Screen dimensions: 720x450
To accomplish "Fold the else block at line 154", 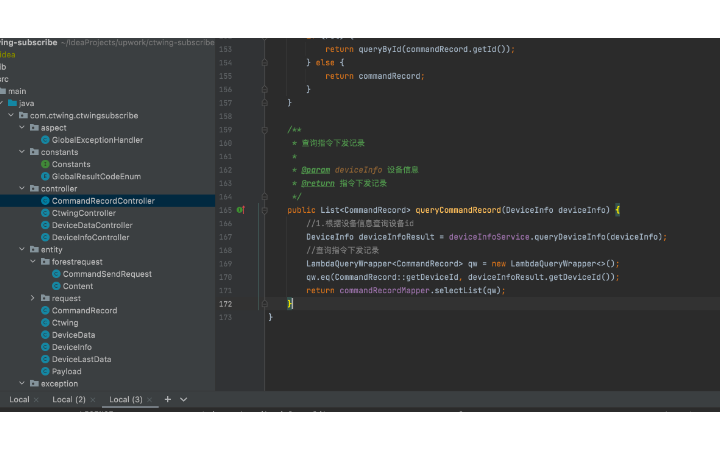I will pos(264,62).
